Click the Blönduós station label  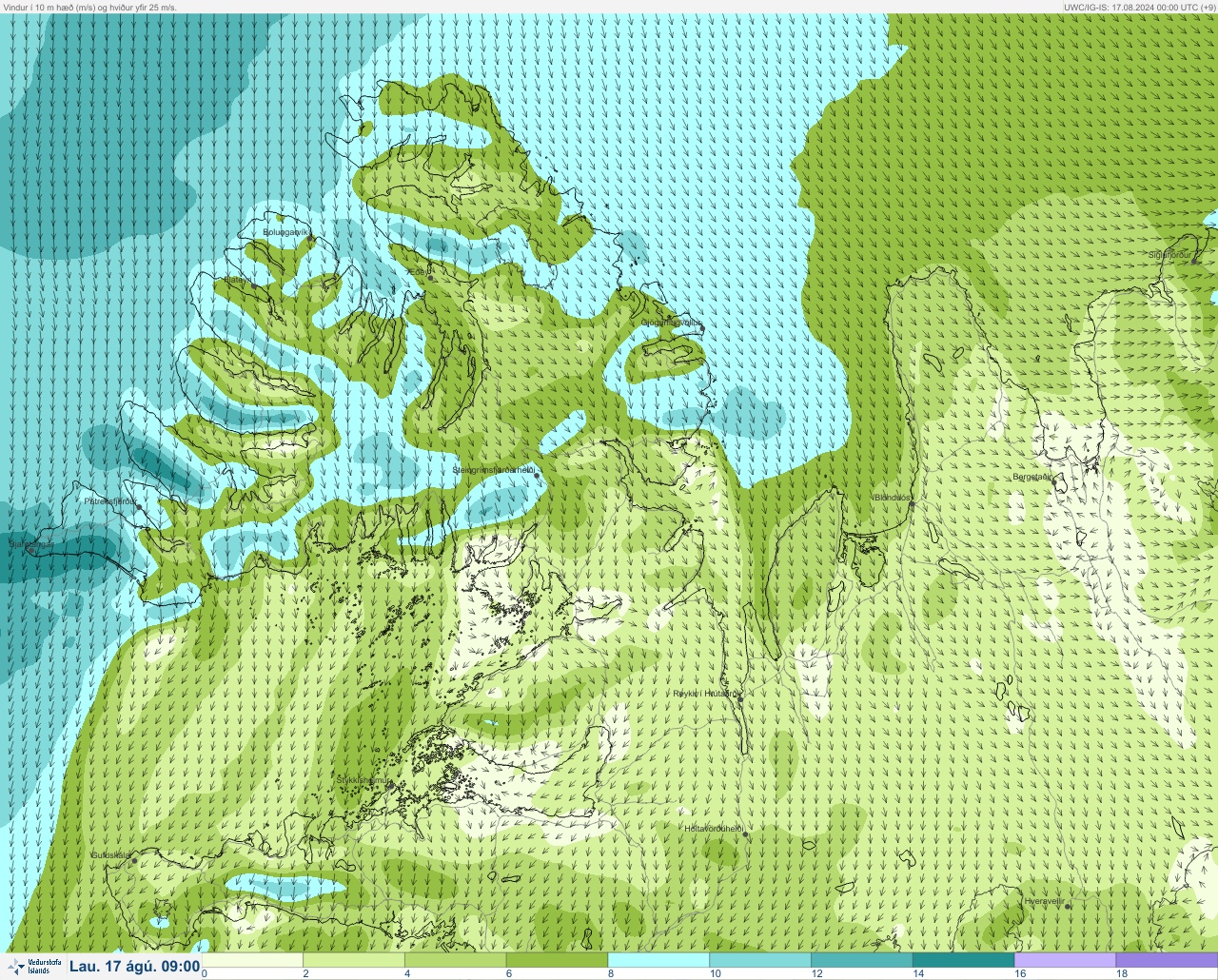[893, 498]
